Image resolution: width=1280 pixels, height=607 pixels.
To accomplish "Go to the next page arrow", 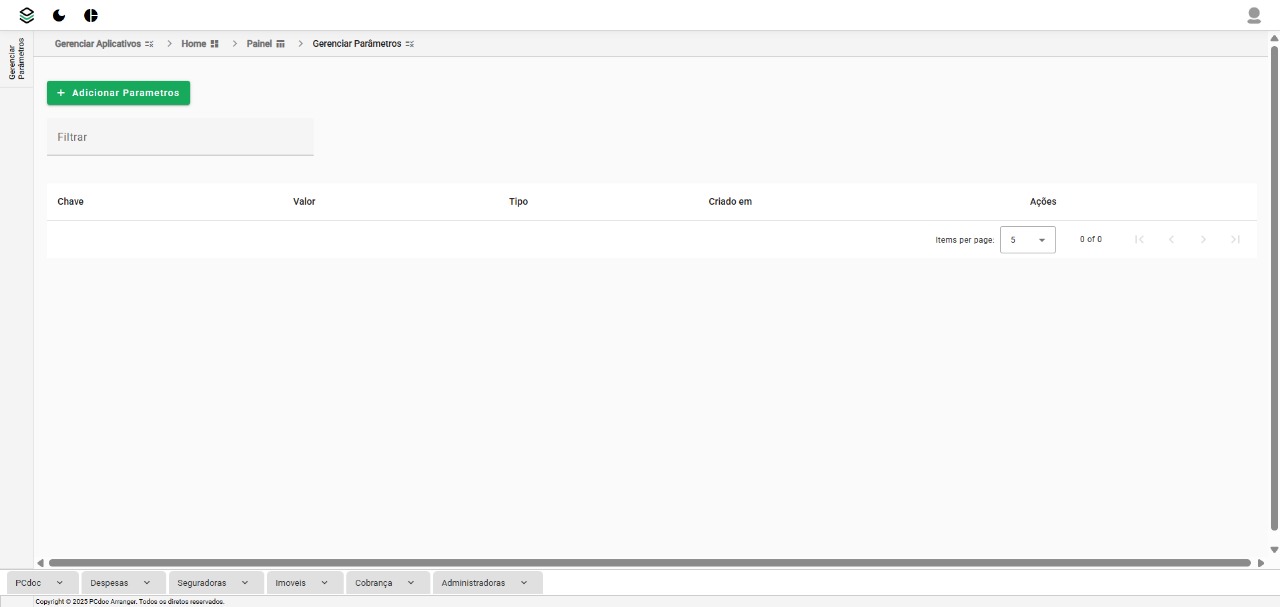I will (1203, 240).
